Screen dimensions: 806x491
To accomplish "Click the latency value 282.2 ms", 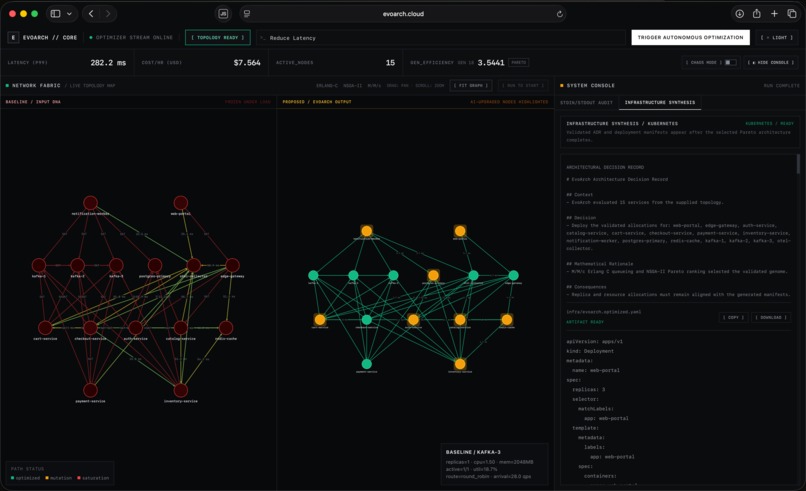I will point(108,63).
